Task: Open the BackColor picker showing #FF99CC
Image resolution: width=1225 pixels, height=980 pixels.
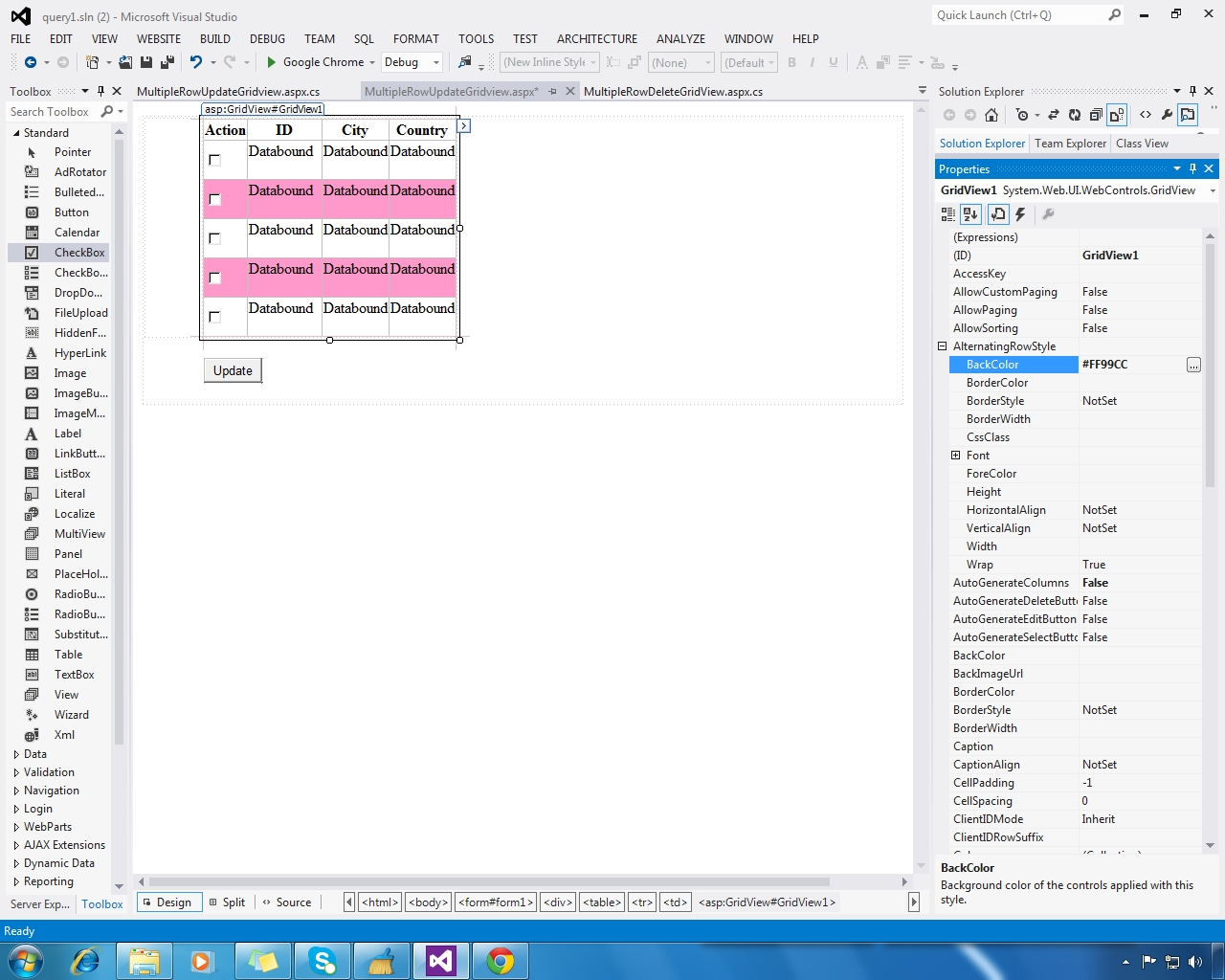Action: tap(1192, 364)
